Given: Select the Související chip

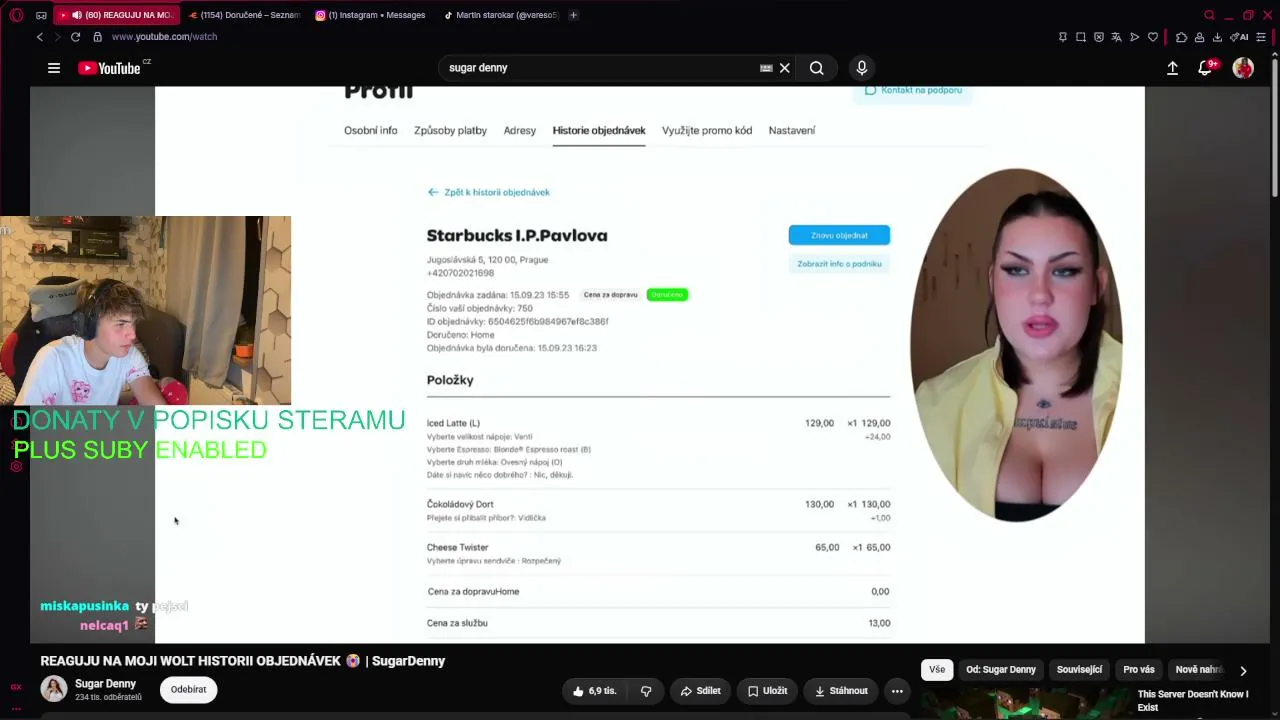Looking at the screenshot, I should pyautogui.click(x=1080, y=670).
